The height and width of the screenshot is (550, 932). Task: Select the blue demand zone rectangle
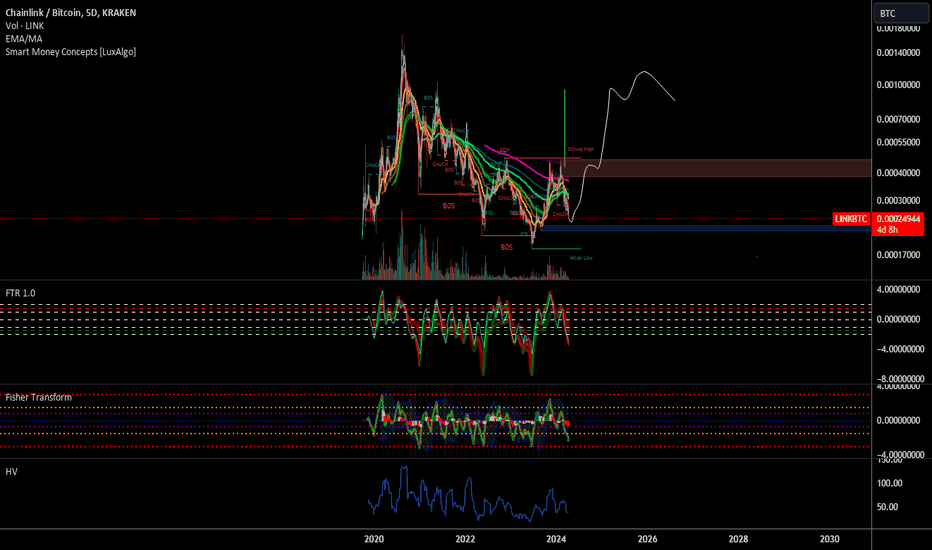[x=706, y=228]
